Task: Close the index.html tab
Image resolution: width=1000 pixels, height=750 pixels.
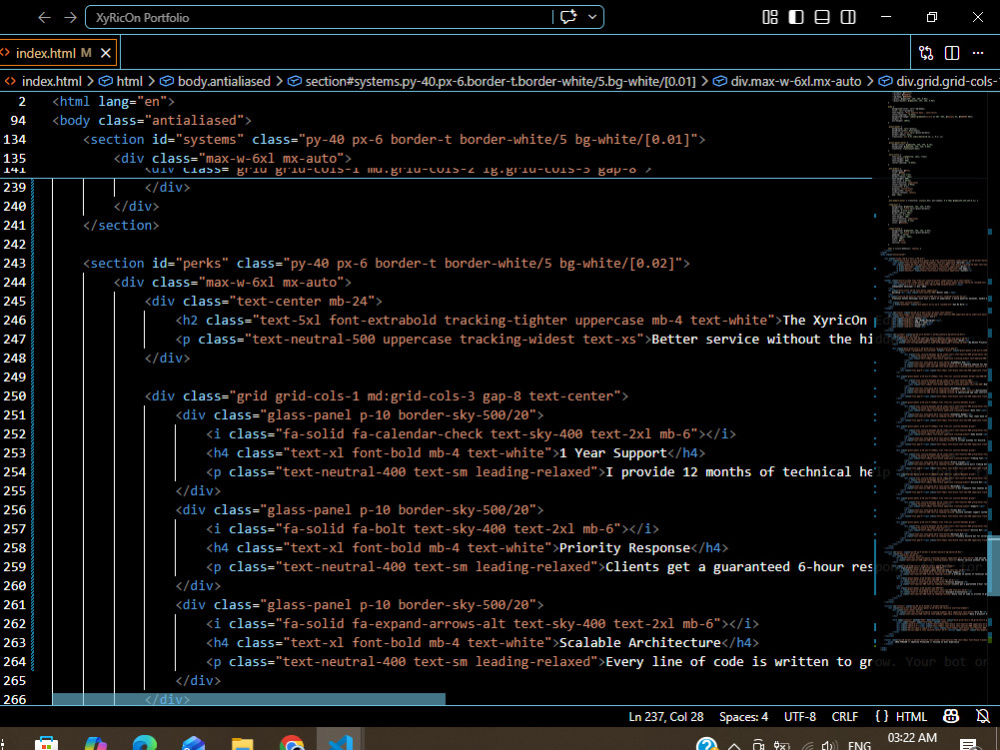Action: [x=106, y=53]
